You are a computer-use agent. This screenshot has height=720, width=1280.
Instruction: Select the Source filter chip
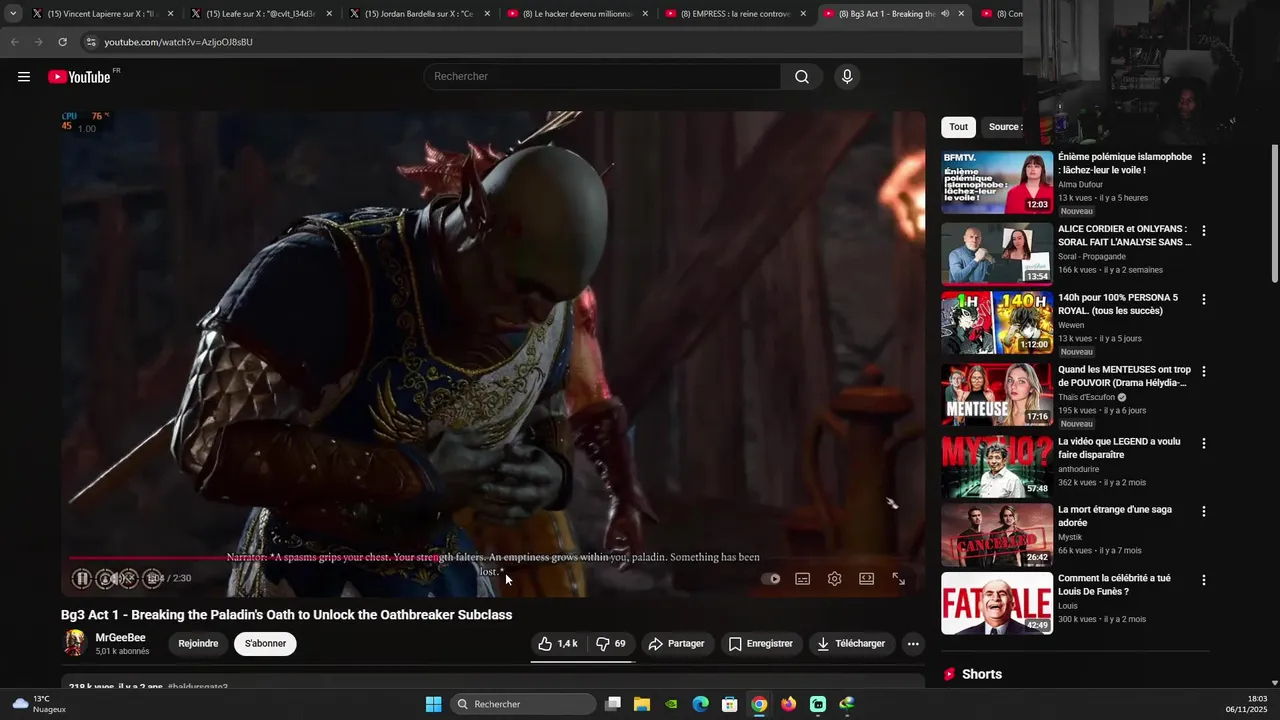click(x=1004, y=127)
